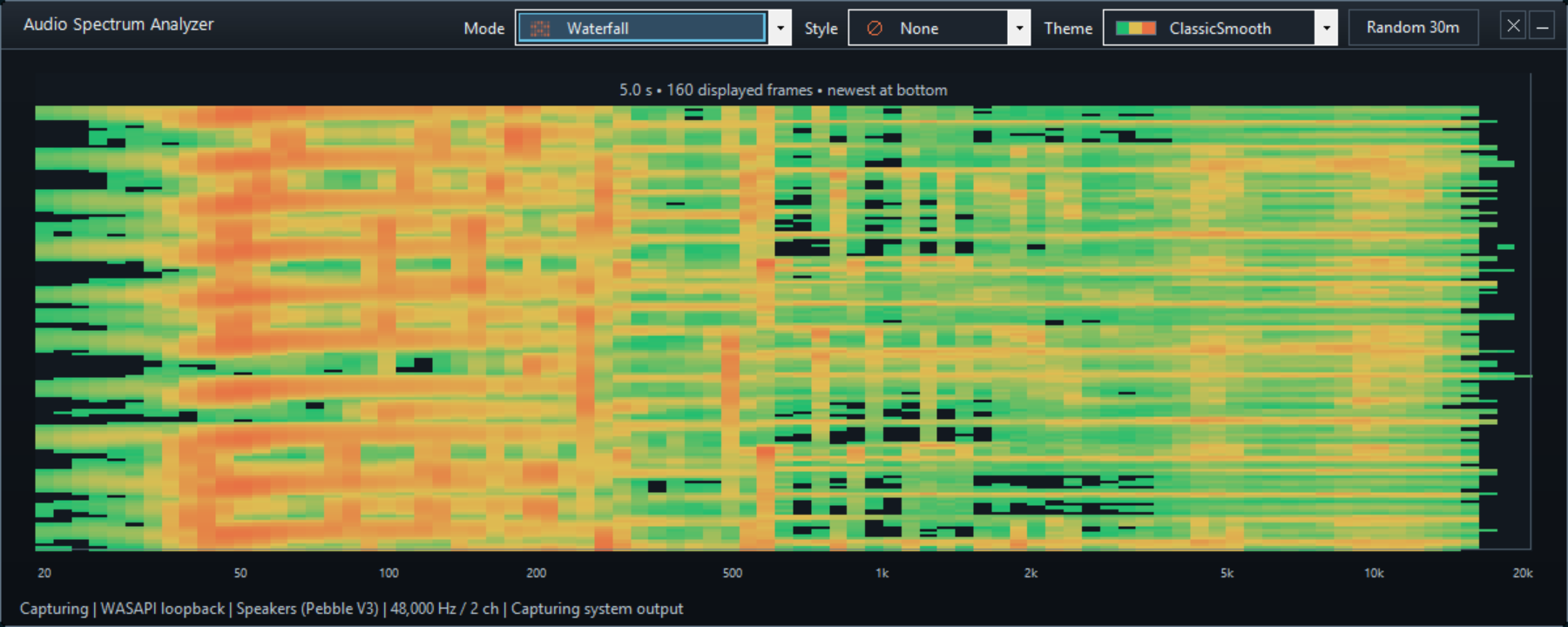Click the Theme label text
1568x627 pixels.
pyautogui.click(x=1068, y=29)
